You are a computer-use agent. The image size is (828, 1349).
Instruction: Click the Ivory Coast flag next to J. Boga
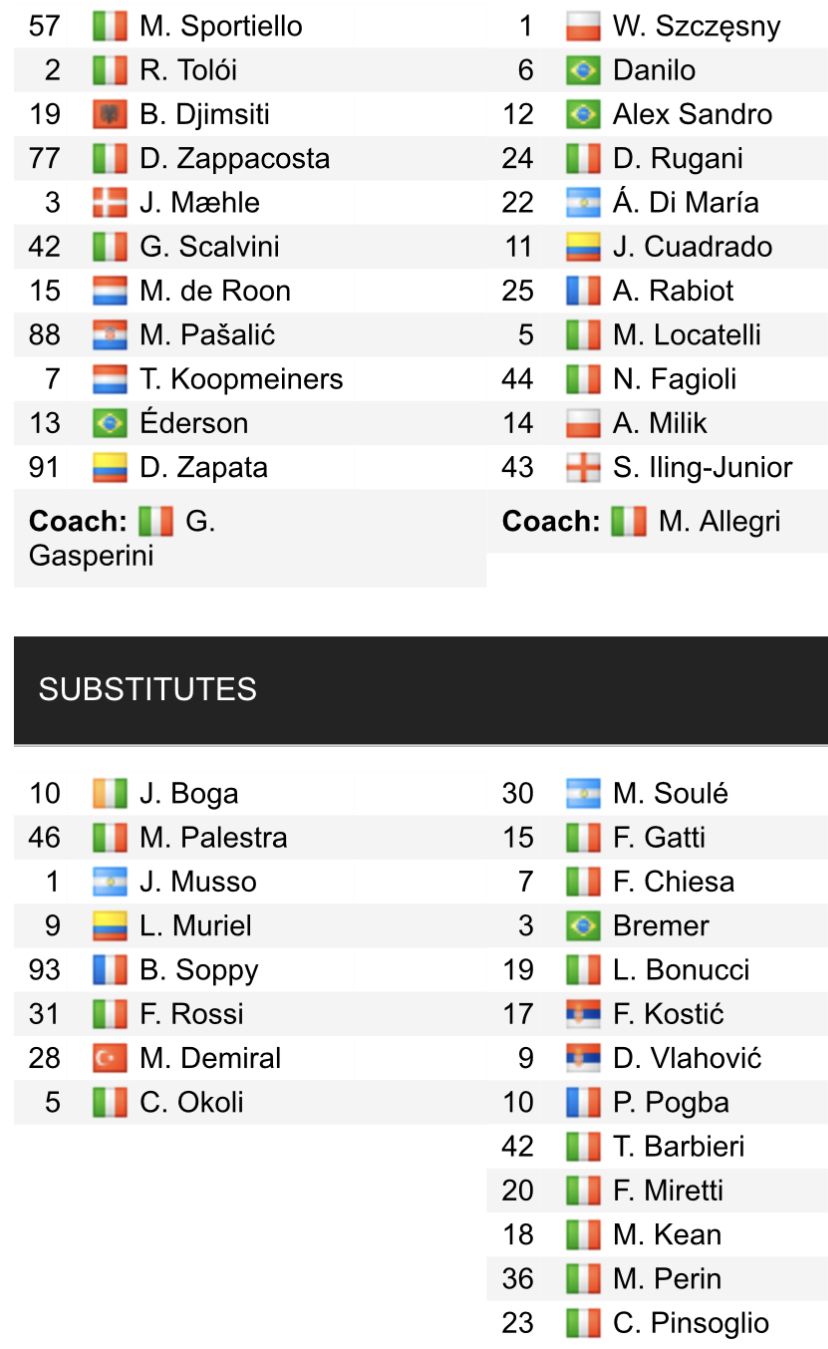coord(109,794)
